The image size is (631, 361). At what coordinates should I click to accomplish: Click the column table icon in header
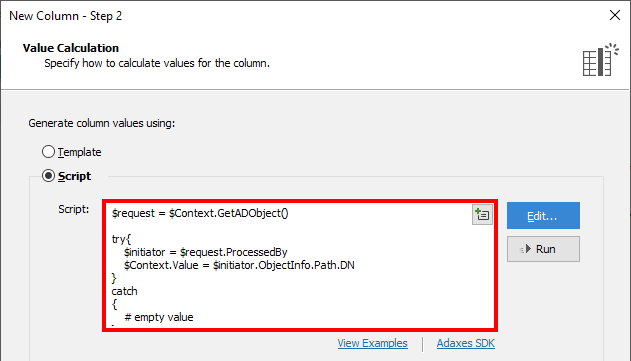point(600,60)
